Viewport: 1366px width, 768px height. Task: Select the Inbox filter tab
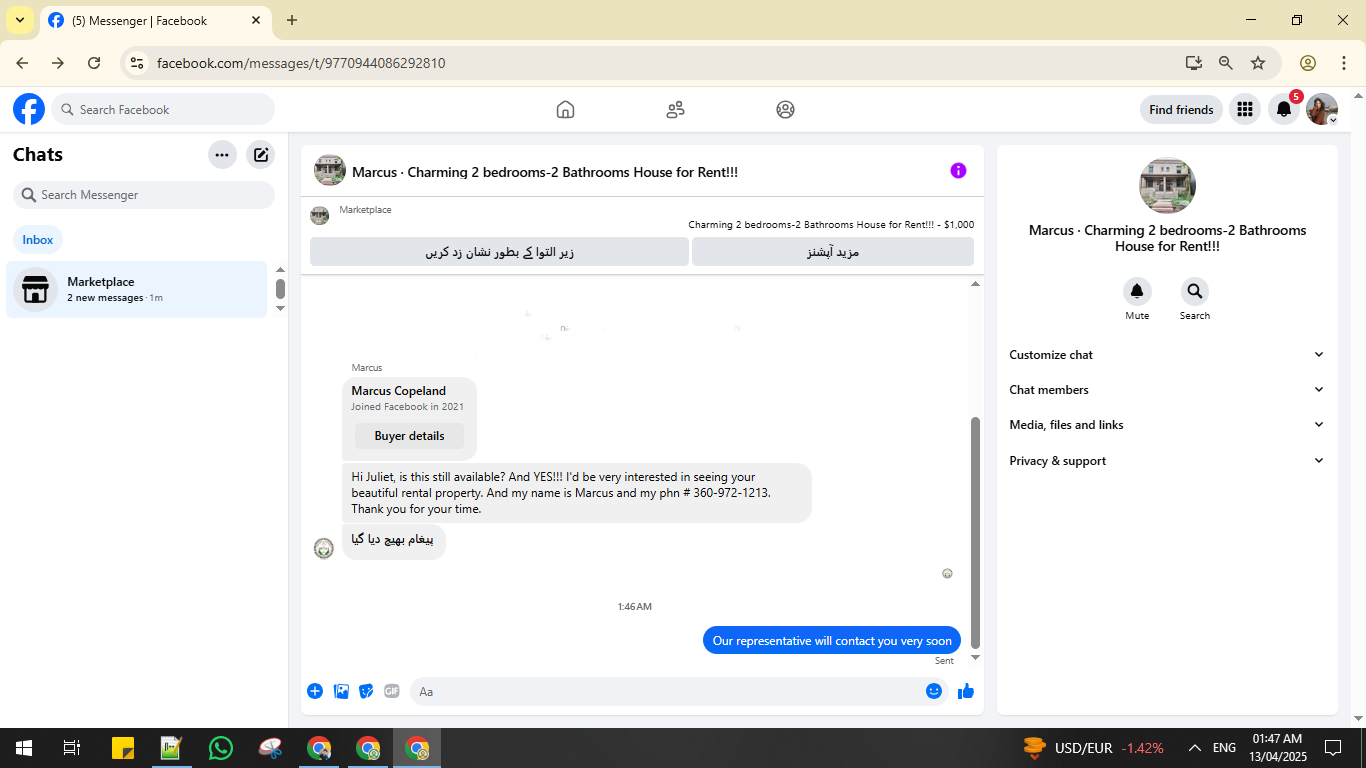point(38,240)
